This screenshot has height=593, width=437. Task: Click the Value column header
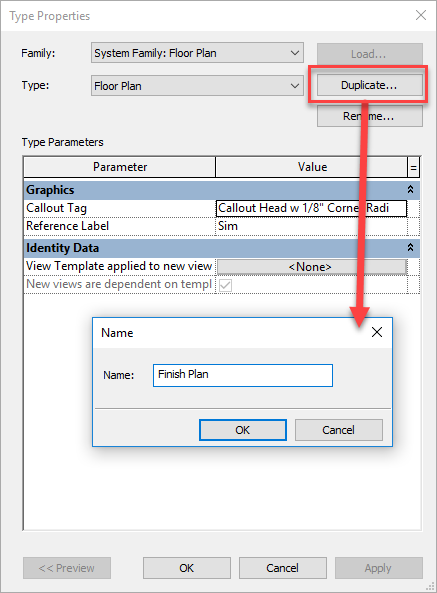click(312, 167)
